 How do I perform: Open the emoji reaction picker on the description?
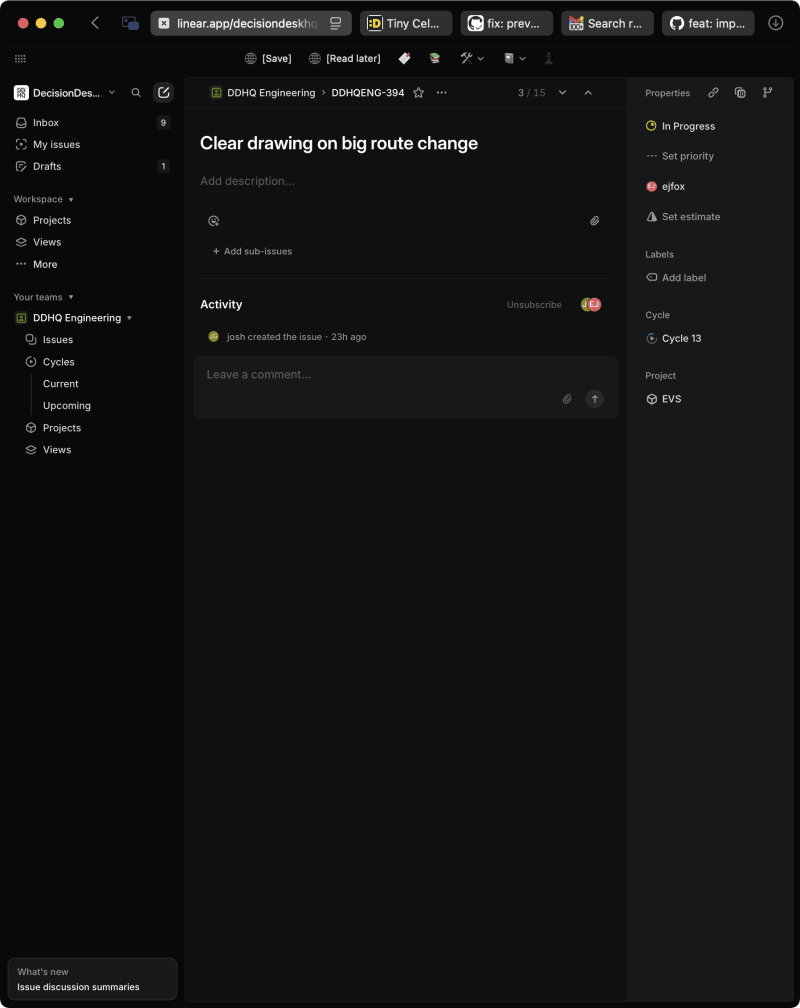coord(213,220)
